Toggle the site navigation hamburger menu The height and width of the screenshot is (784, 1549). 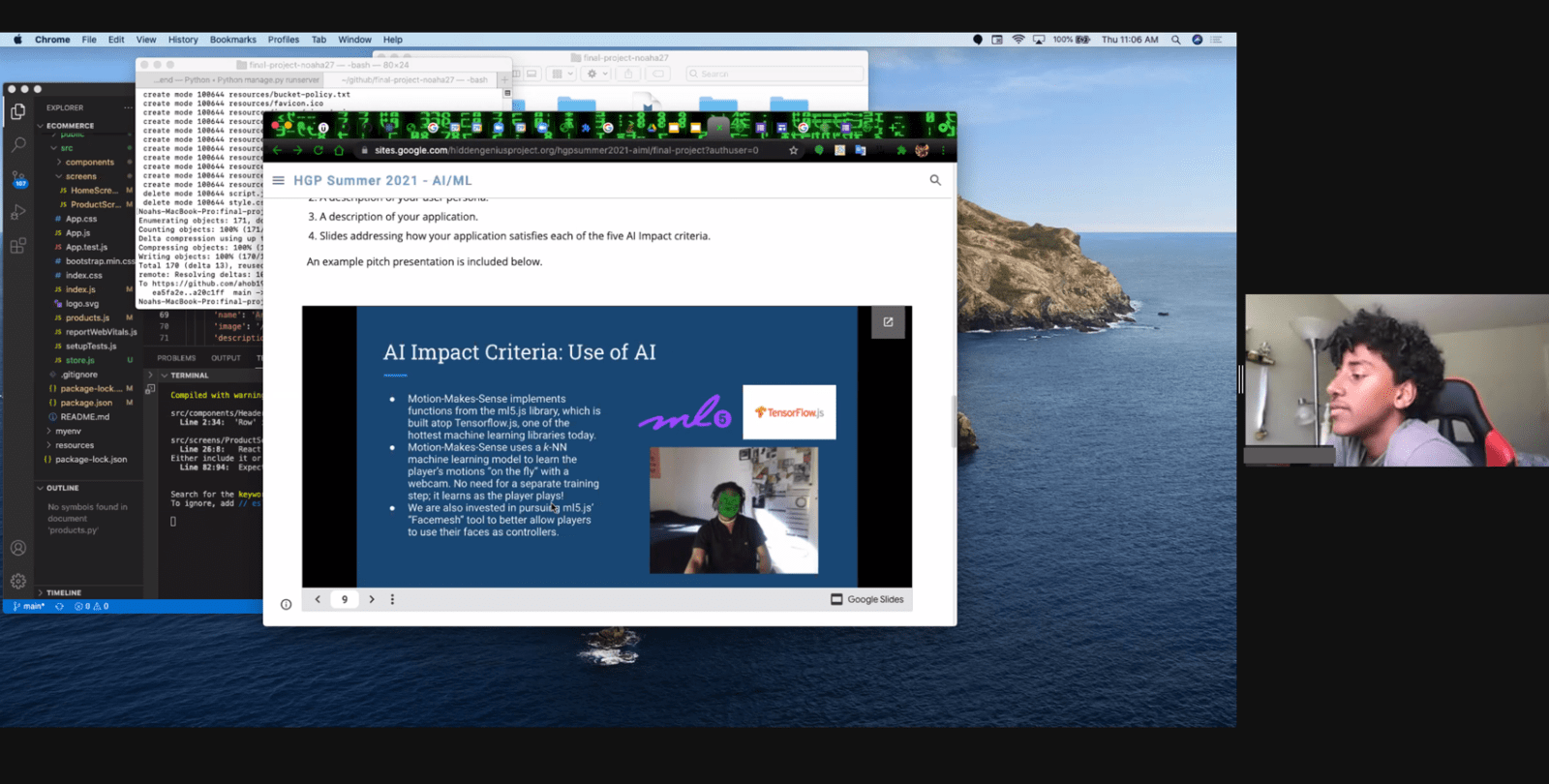click(279, 181)
